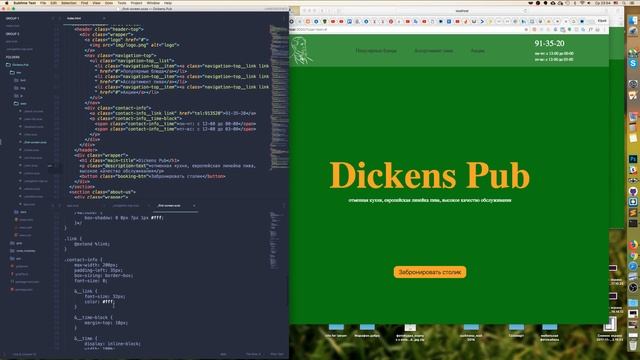Select the GROUP 2 heading in sidebar
Viewport: 640px width, 360px height.
[x=12, y=34]
